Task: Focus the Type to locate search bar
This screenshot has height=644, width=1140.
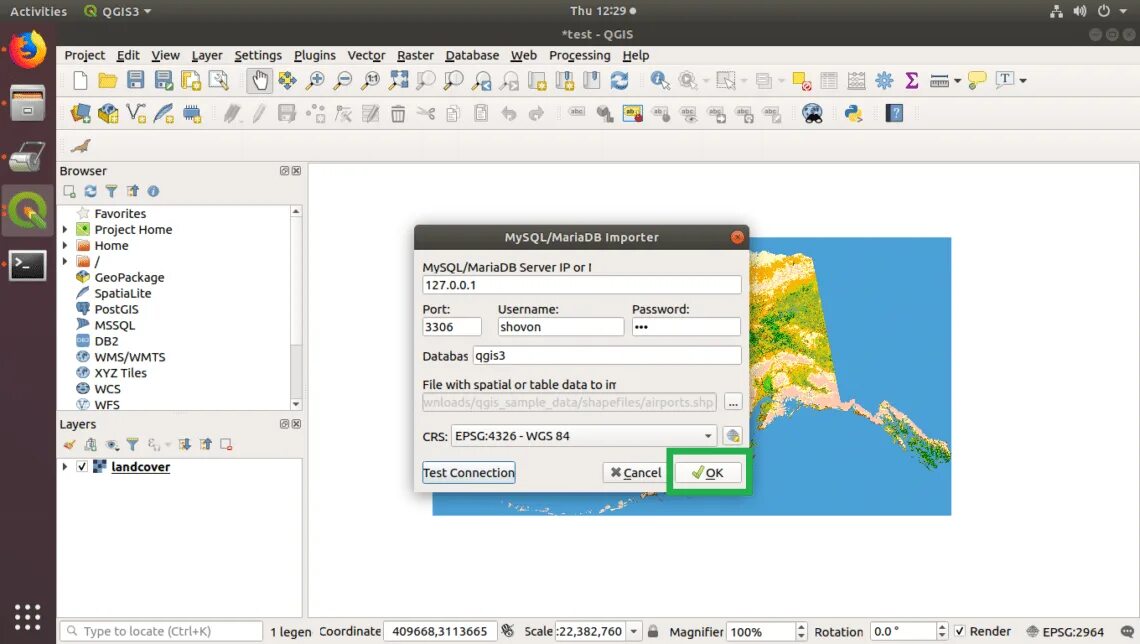Action: (161, 631)
